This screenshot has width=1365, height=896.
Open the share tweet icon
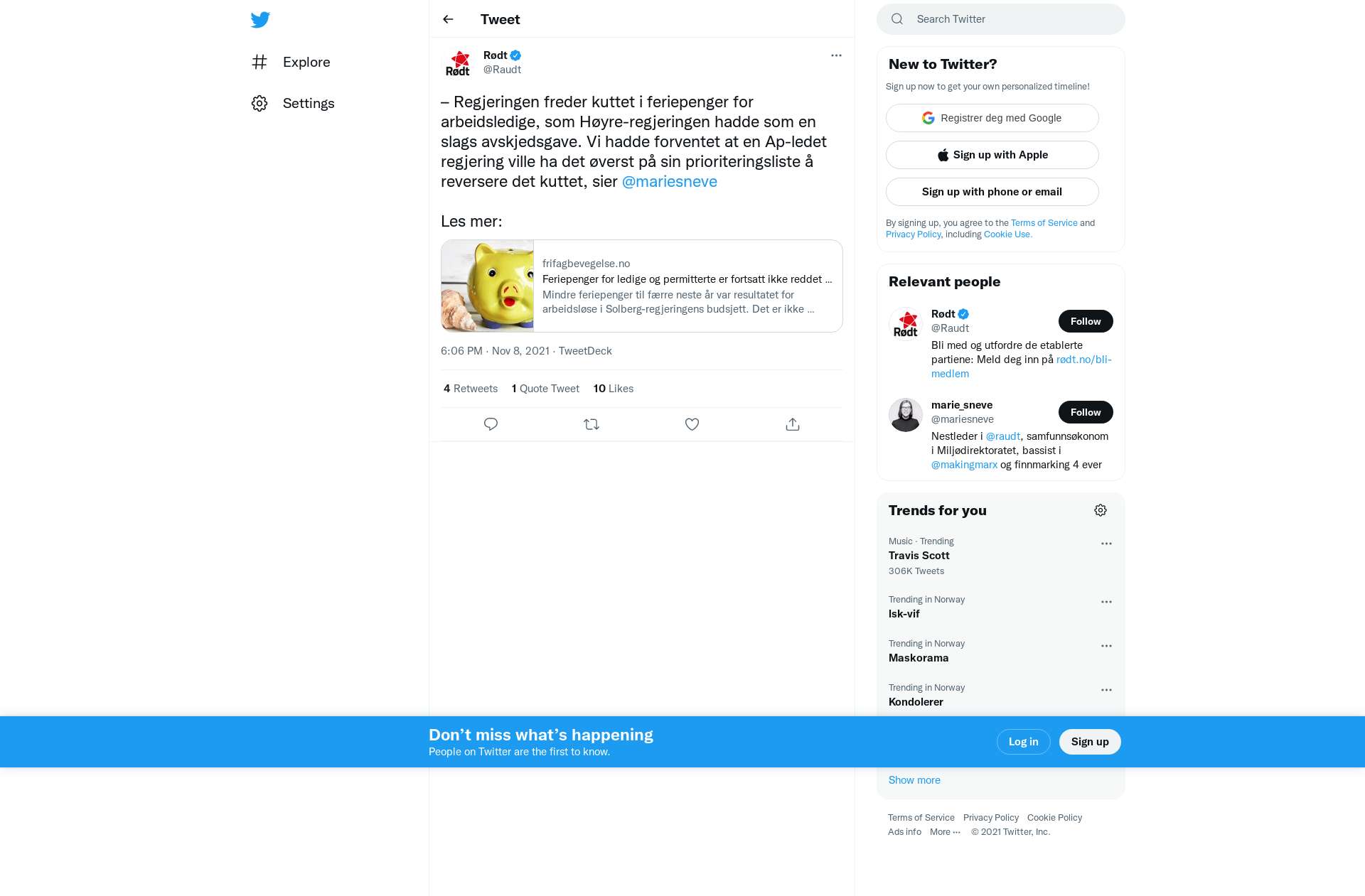pyautogui.click(x=793, y=424)
